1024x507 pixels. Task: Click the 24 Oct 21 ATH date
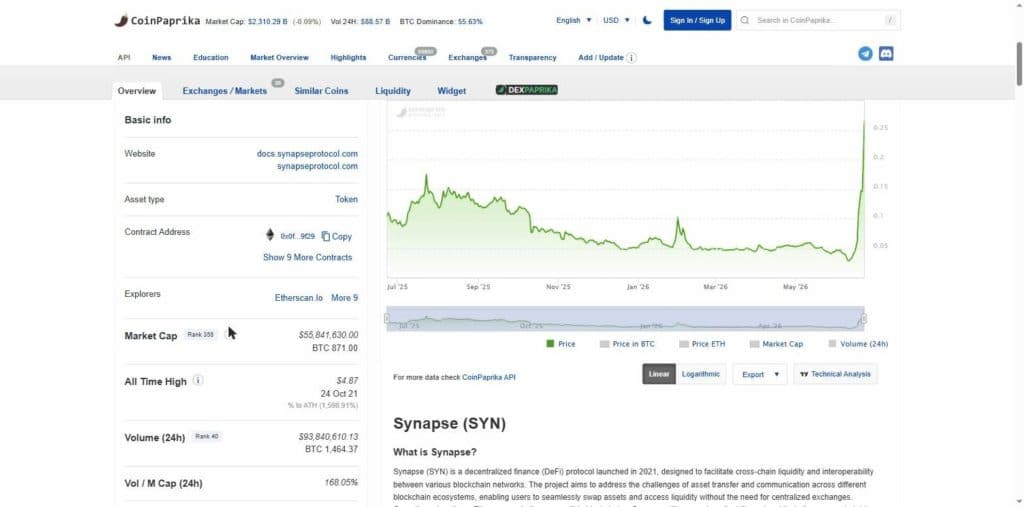point(339,394)
